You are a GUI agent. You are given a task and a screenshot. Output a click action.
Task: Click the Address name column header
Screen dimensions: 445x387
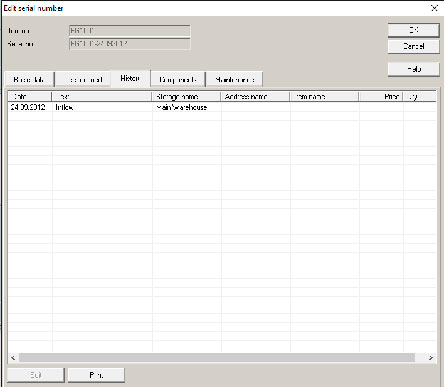pos(255,97)
